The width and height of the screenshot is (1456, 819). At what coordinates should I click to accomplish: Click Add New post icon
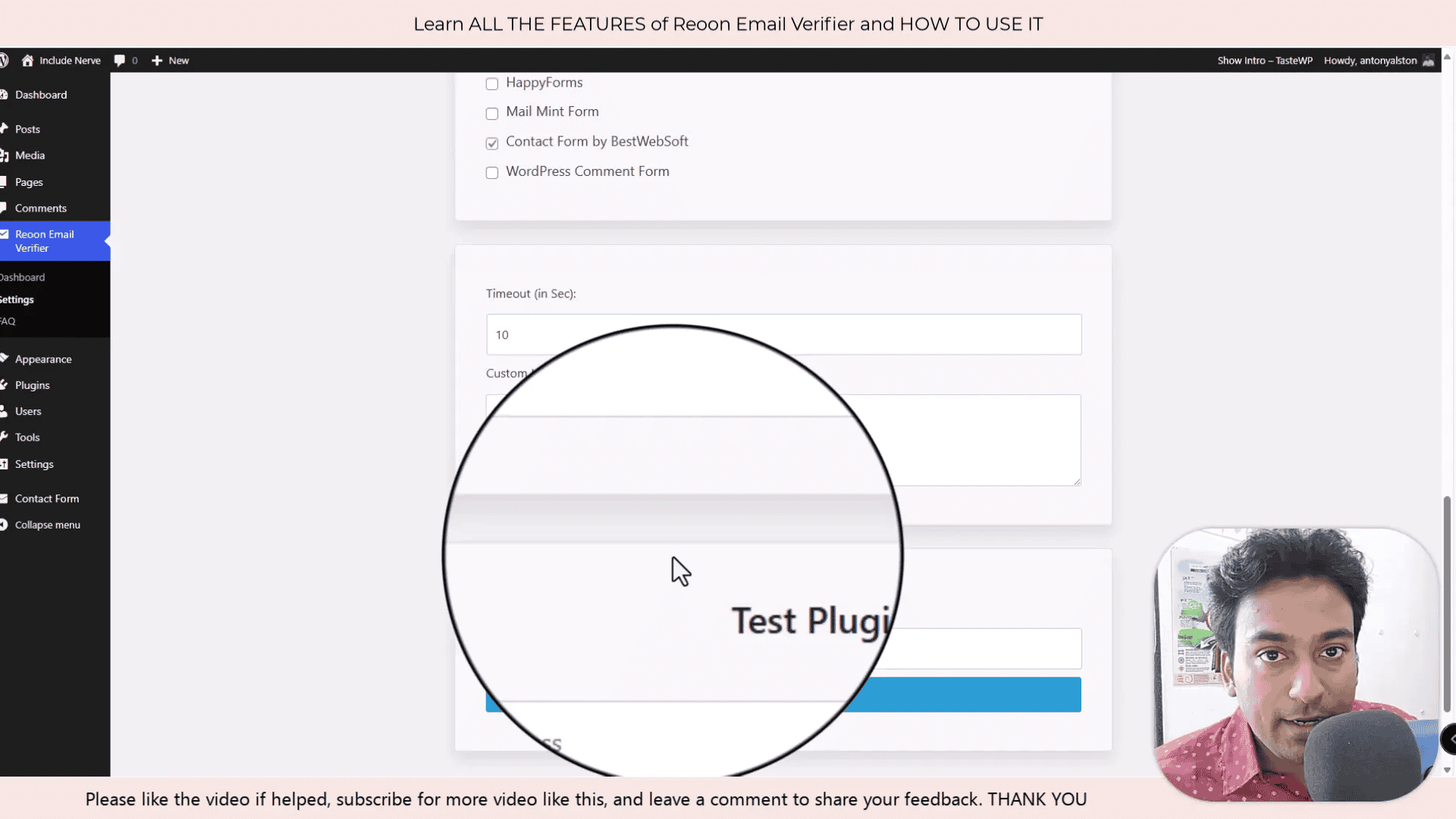pos(156,60)
